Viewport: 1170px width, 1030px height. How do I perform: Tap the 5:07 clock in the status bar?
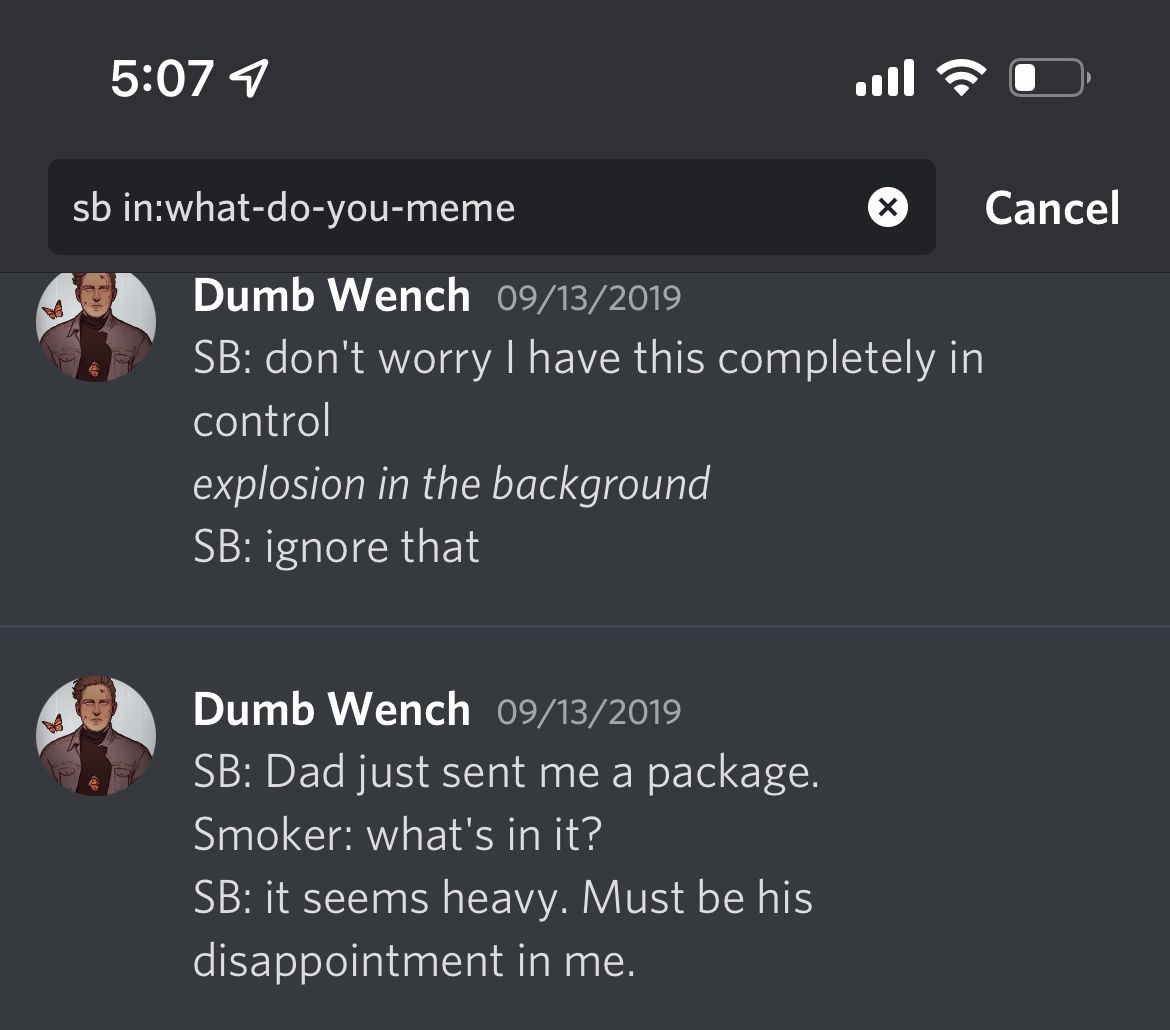click(162, 78)
